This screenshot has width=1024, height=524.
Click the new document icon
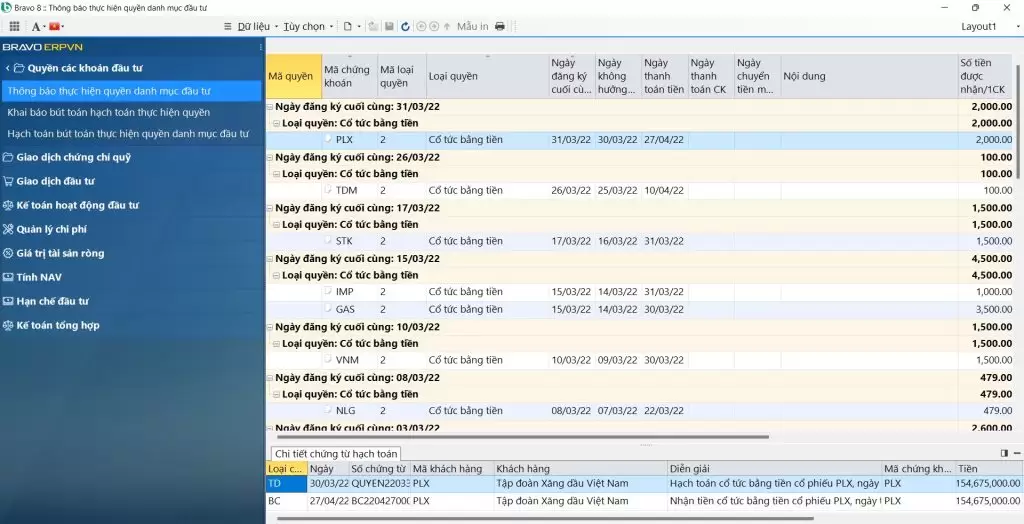tap(347, 26)
